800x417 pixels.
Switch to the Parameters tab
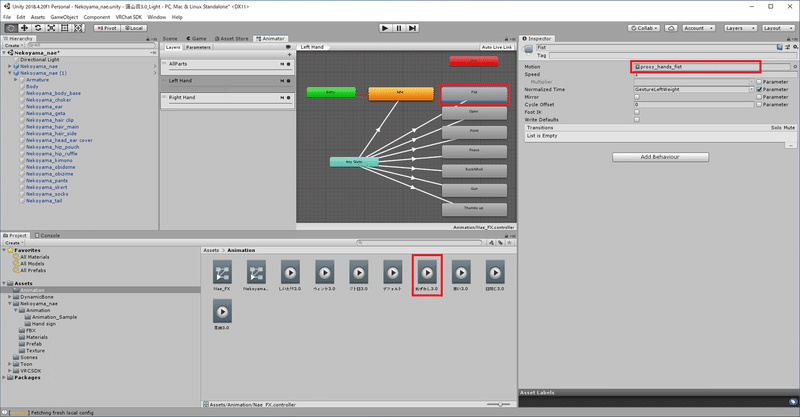198,47
